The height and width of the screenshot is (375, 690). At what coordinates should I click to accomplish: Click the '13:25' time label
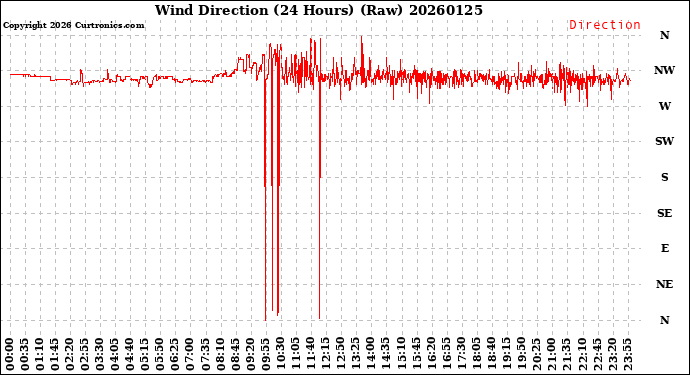[356, 354]
